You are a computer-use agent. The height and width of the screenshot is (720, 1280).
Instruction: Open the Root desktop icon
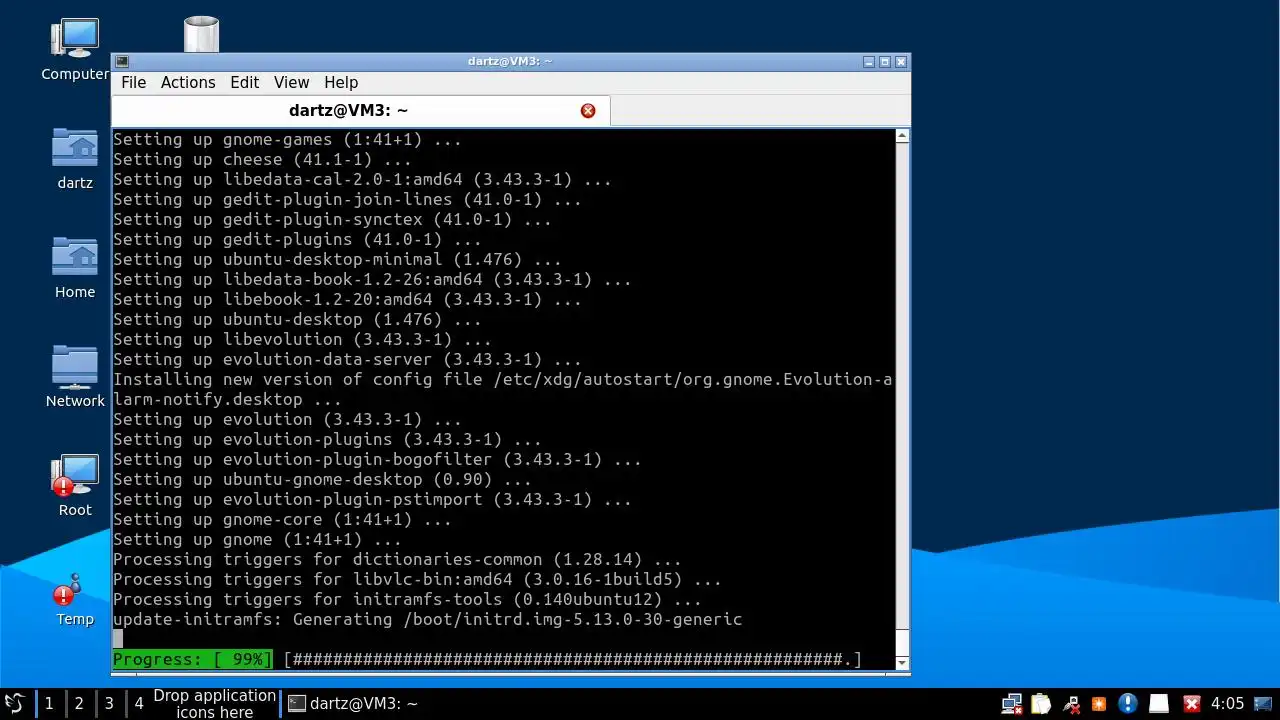(x=75, y=485)
